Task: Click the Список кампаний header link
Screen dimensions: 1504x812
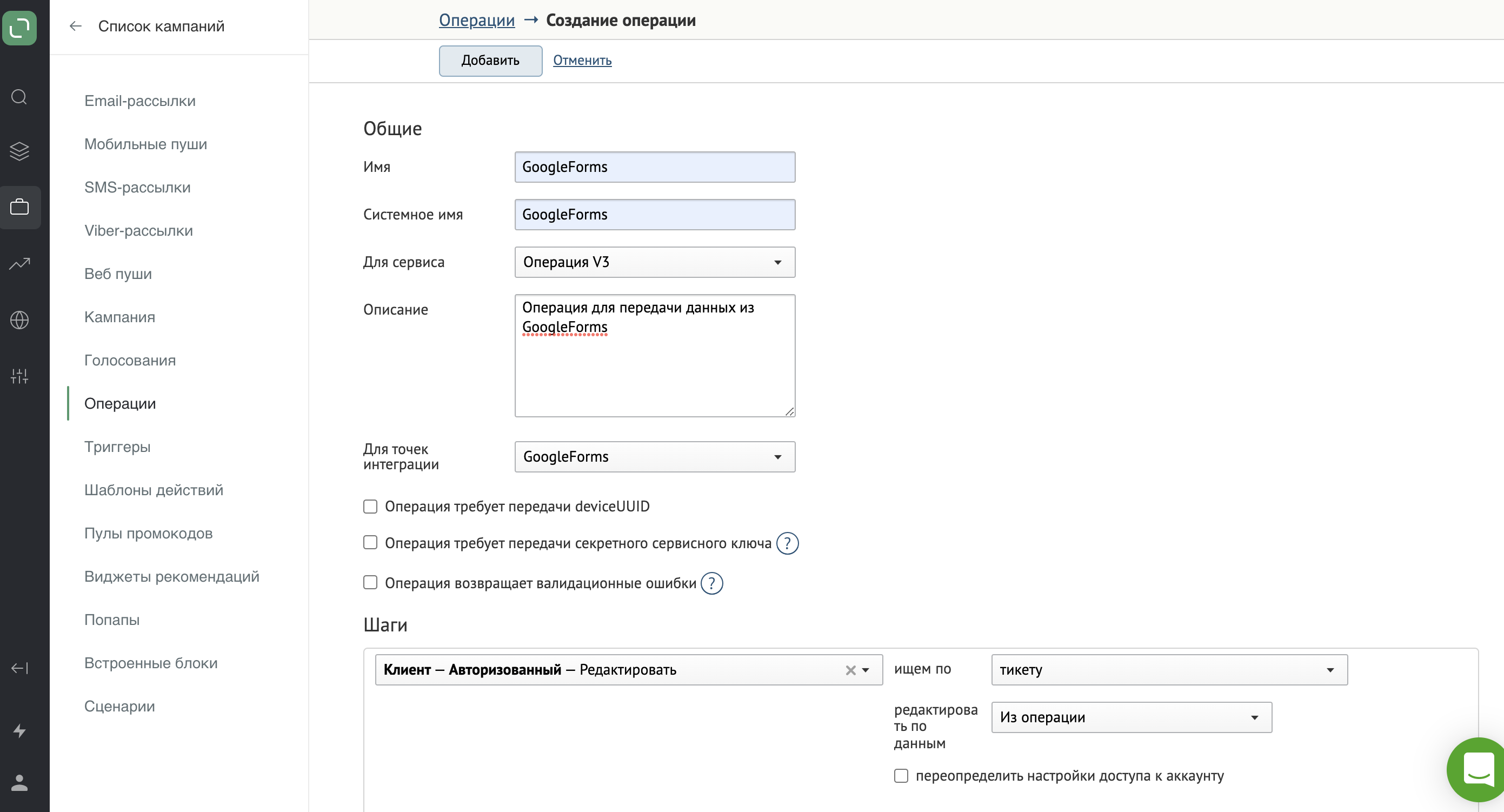Action: (x=161, y=26)
